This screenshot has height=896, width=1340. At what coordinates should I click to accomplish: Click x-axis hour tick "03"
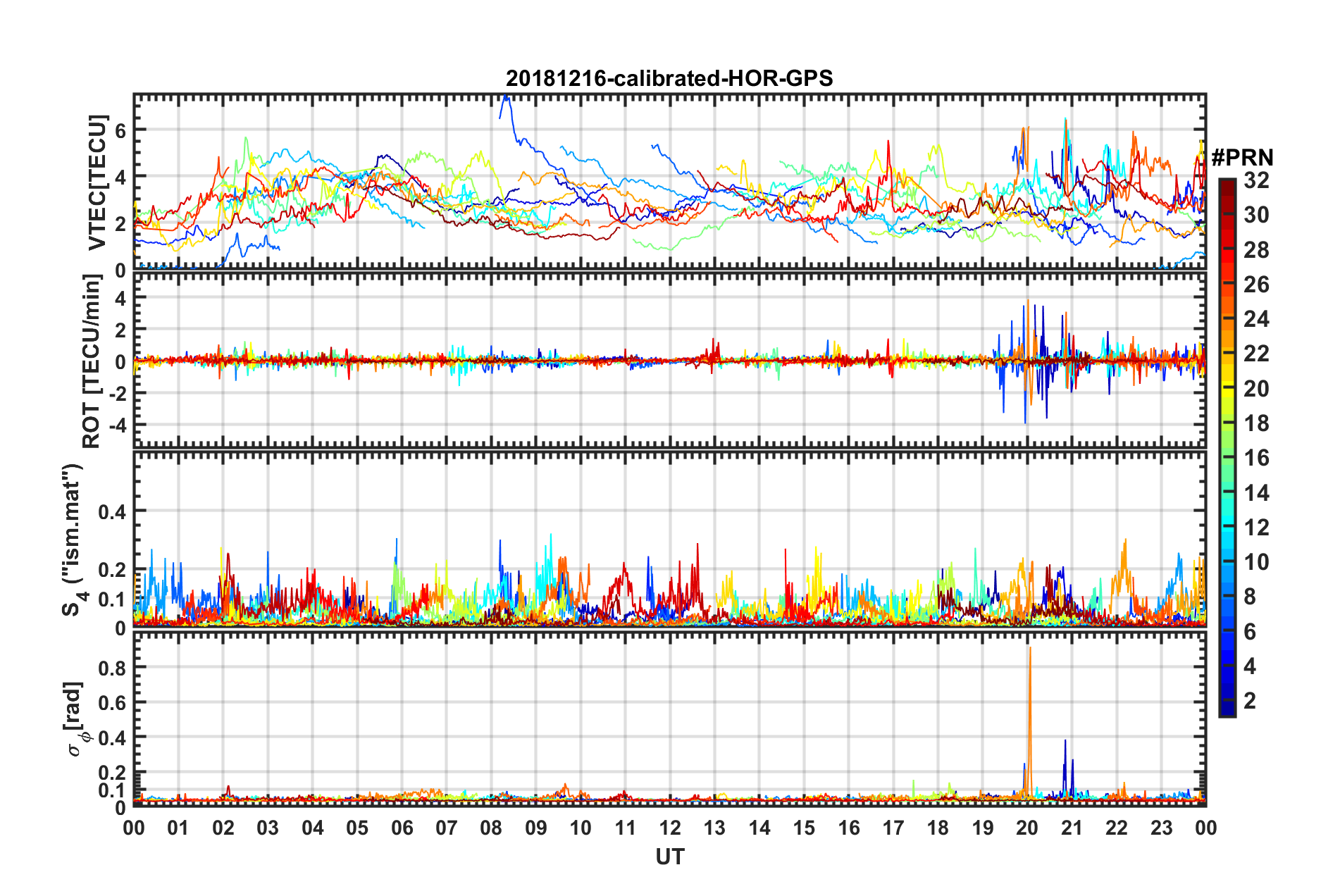(268, 828)
